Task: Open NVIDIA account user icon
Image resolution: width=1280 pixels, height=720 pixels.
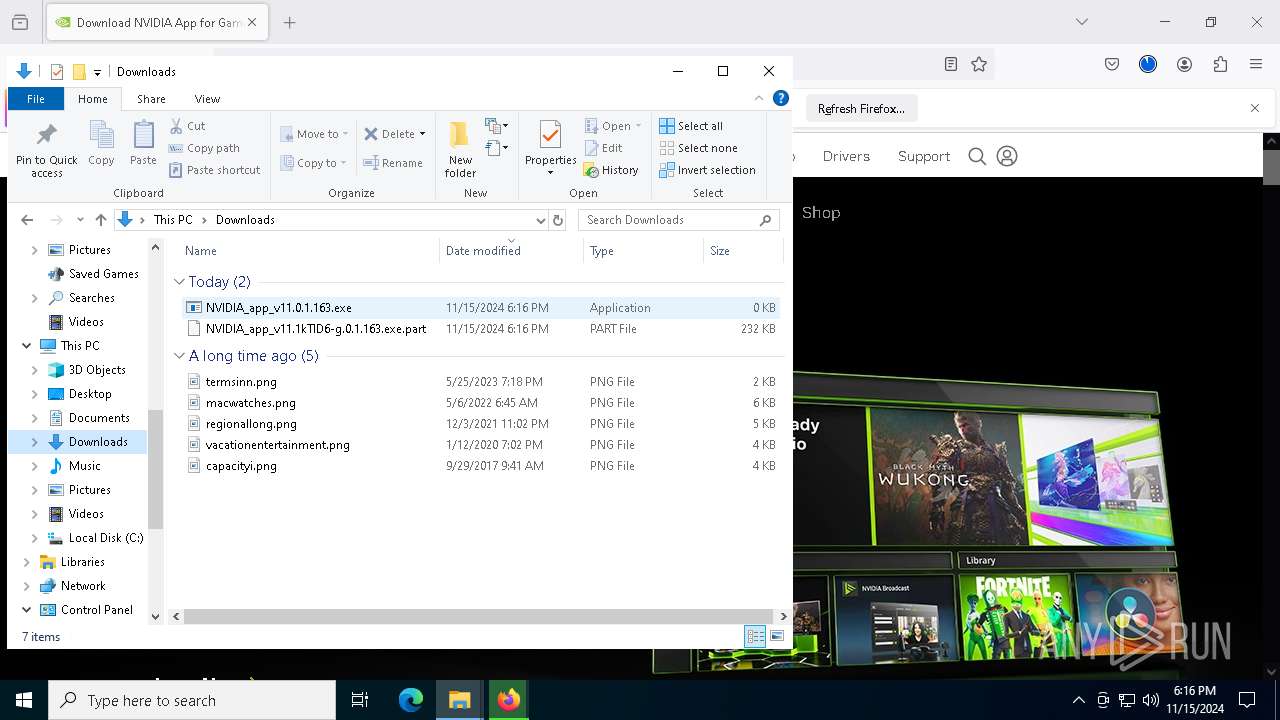Action: tap(1007, 156)
